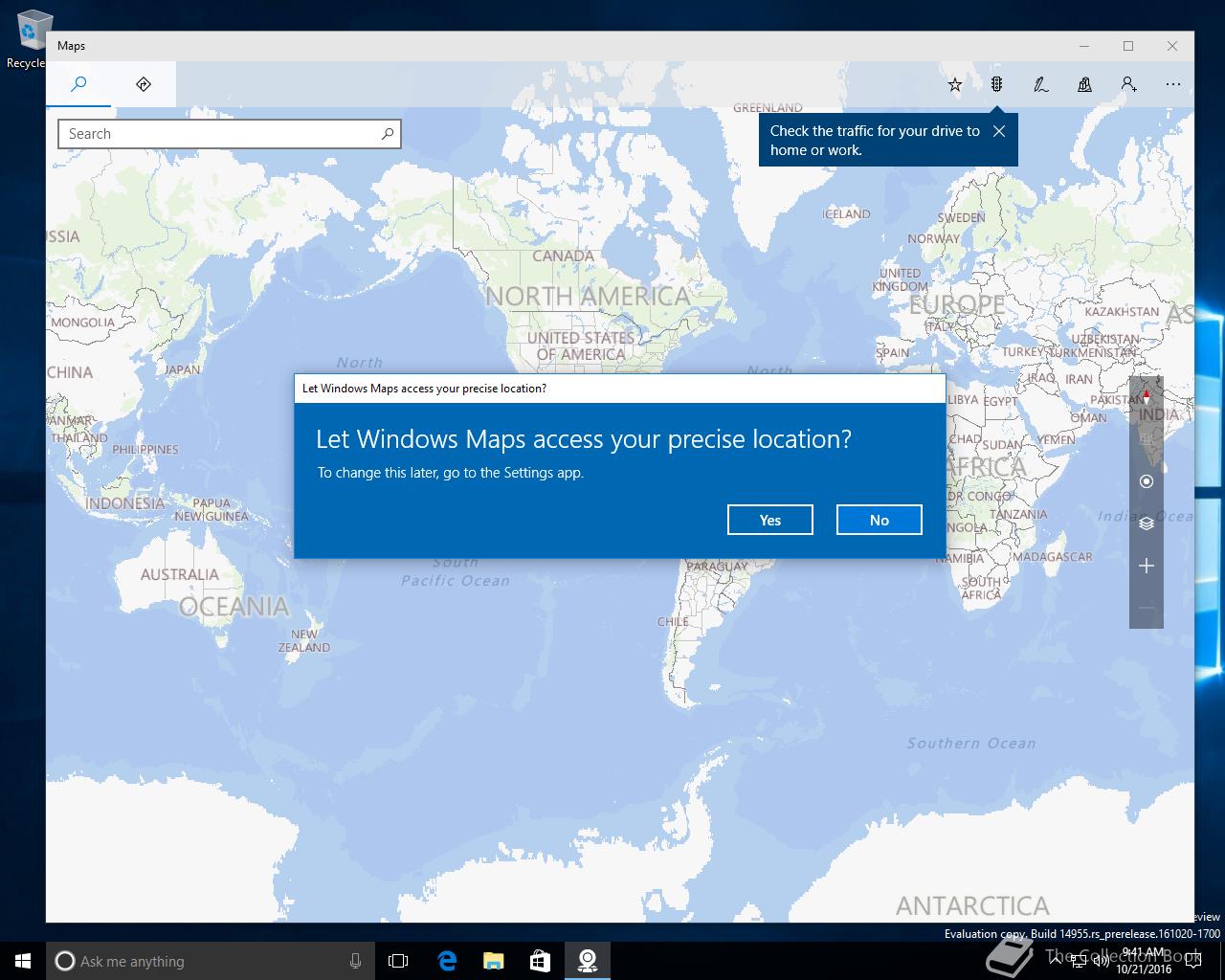Click the MONGOLIA map label
Viewport: 1225px width, 980px height.
click(82, 323)
